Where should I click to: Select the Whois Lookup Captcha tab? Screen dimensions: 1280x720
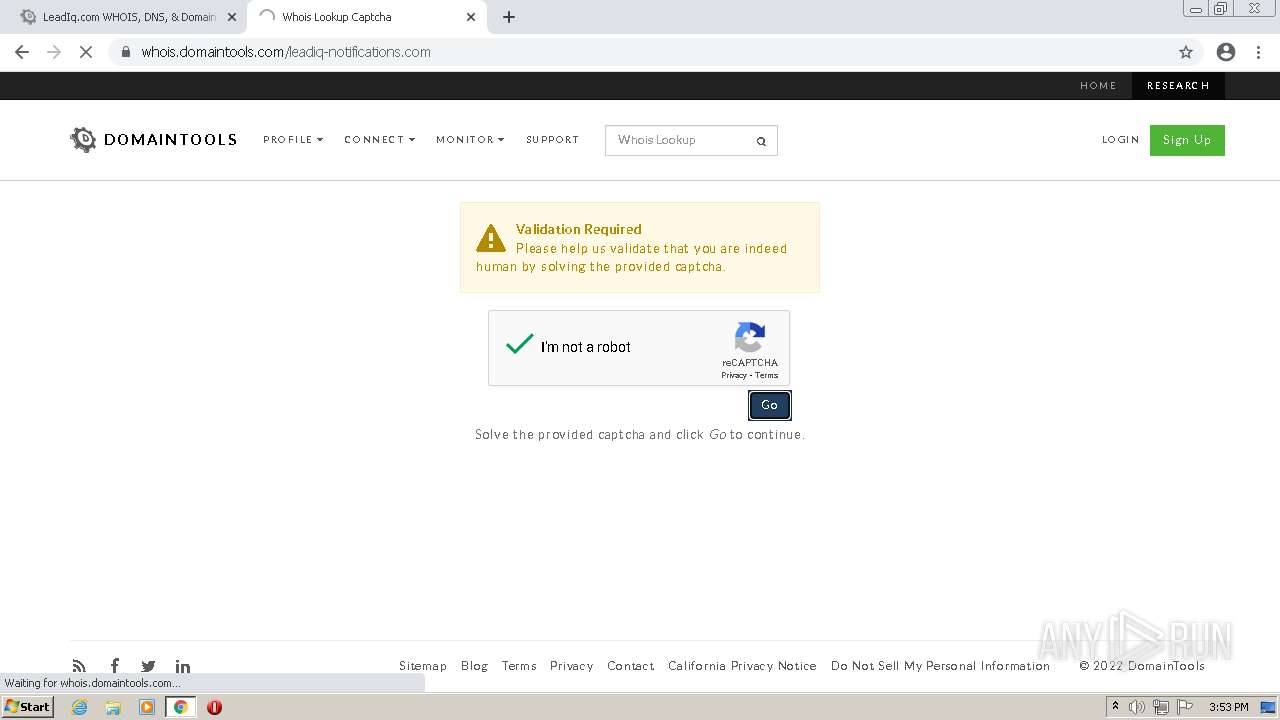click(366, 17)
